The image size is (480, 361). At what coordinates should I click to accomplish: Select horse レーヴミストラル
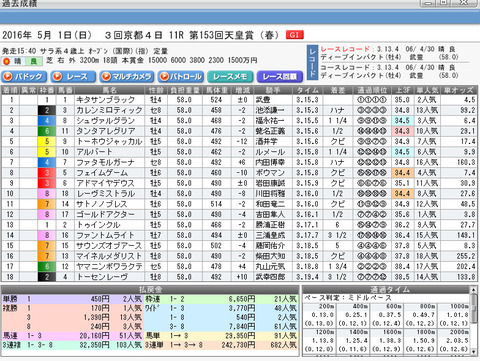coord(106,193)
